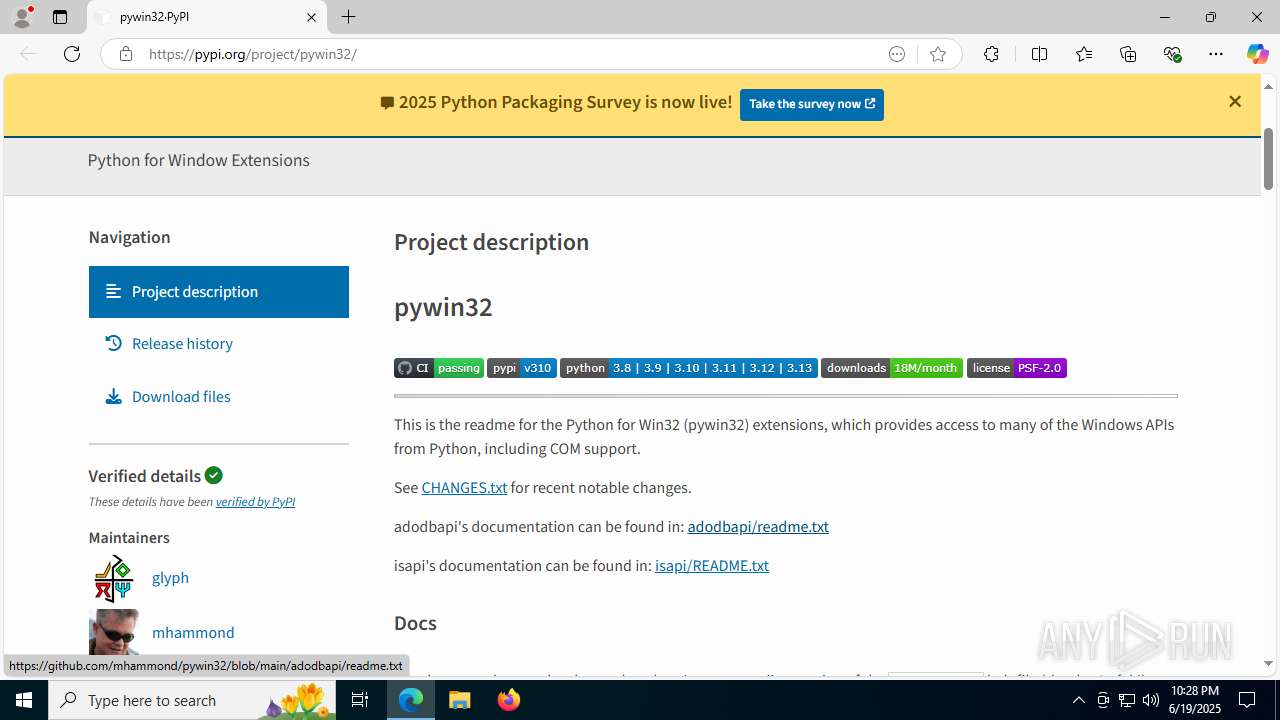Image resolution: width=1280 pixels, height=720 pixels.
Task: Dismiss the survey banner
Action: point(1235,102)
